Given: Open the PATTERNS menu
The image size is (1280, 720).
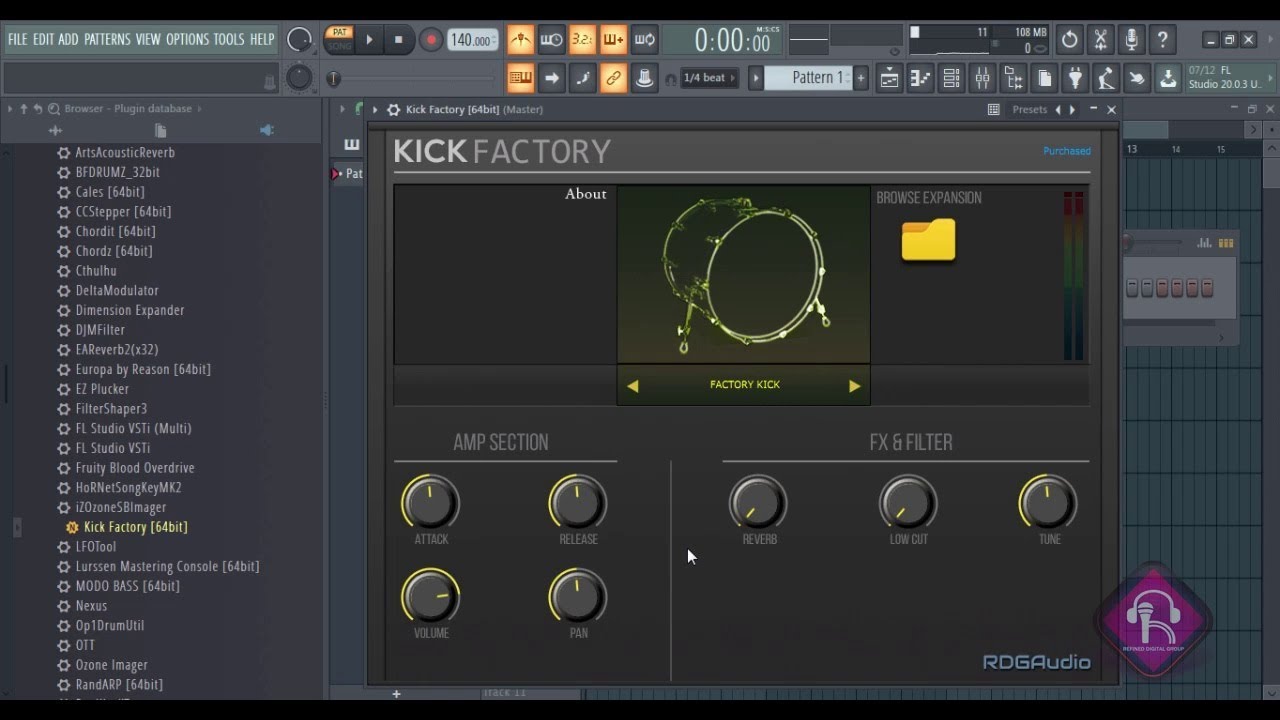Looking at the screenshot, I should tap(107, 39).
